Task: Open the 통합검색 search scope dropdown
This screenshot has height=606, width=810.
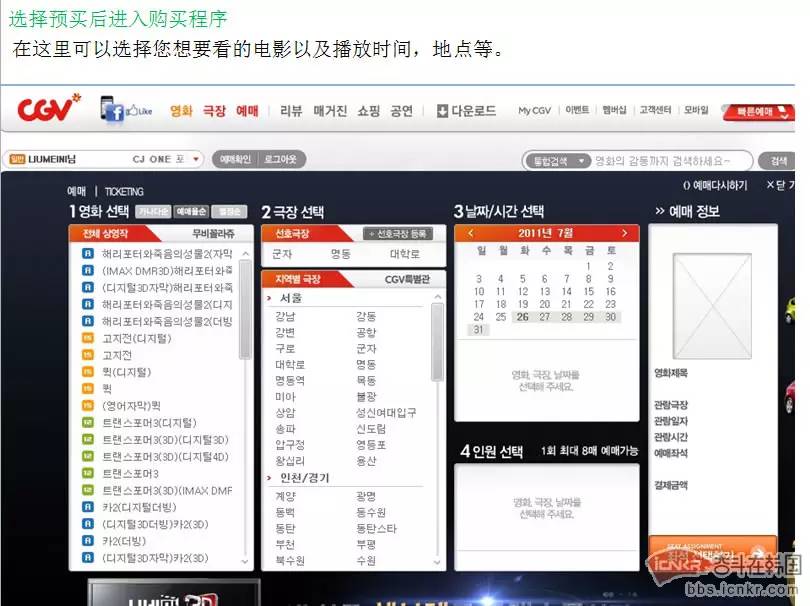Action: pyautogui.click(x=559, y=160)
